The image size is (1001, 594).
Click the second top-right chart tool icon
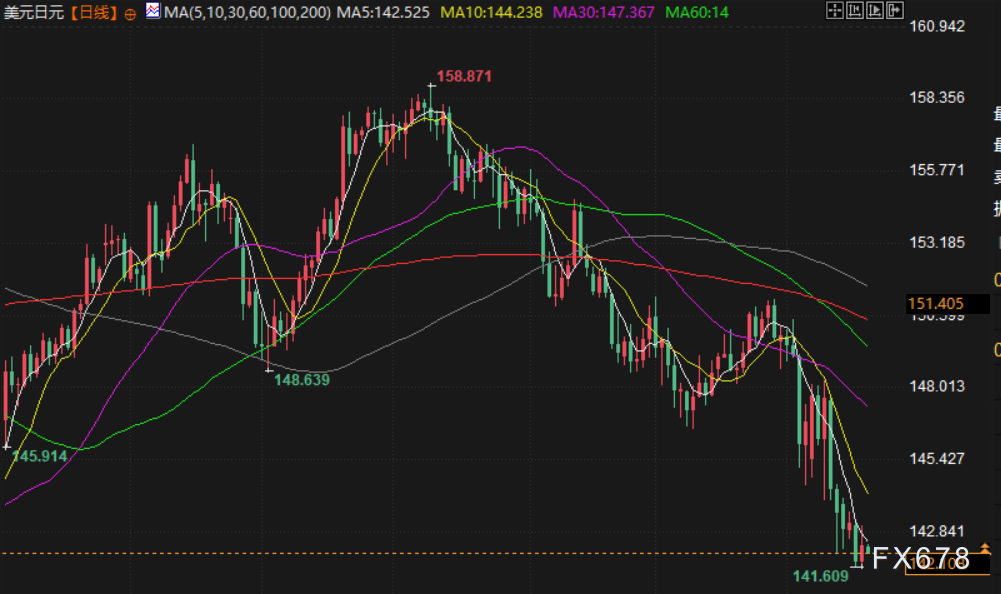coord(857,11)
